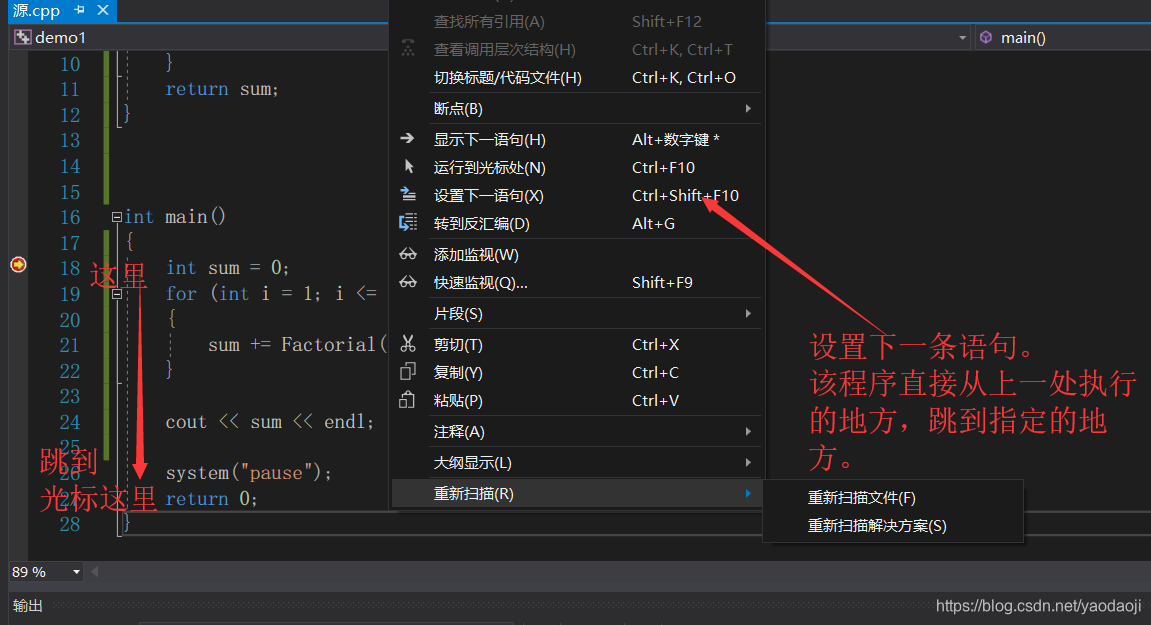Click the Paste clipboard icon

click(407, 400)
